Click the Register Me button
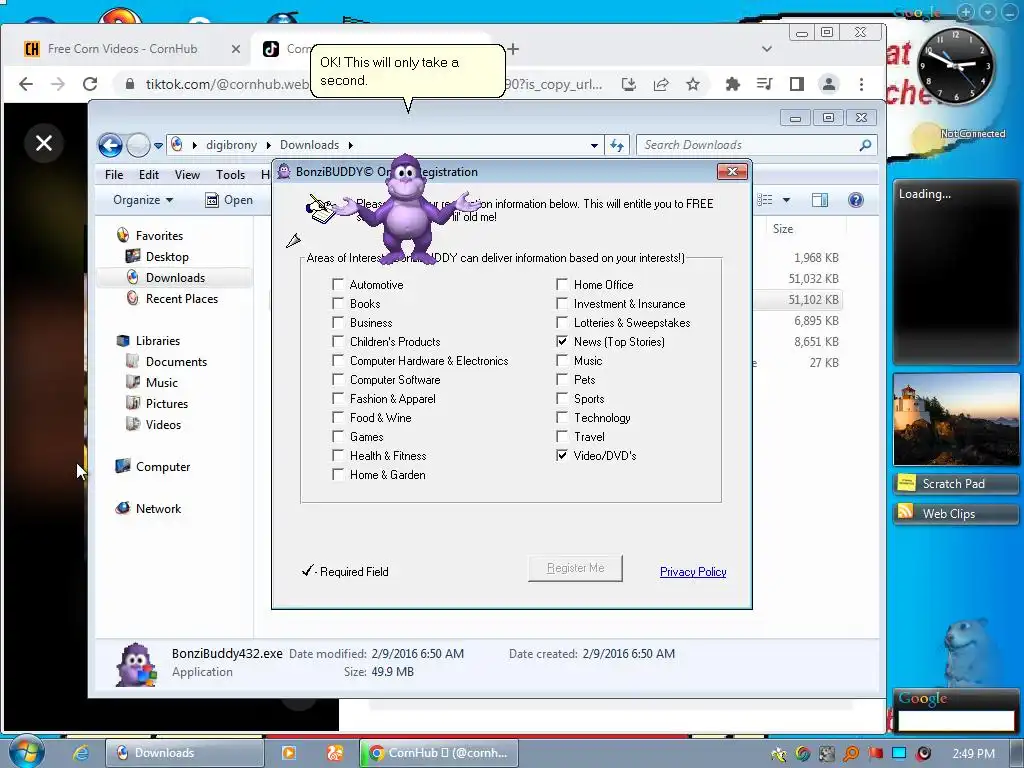Screen dimensions: 1024x768 click(x=575, y=568)
